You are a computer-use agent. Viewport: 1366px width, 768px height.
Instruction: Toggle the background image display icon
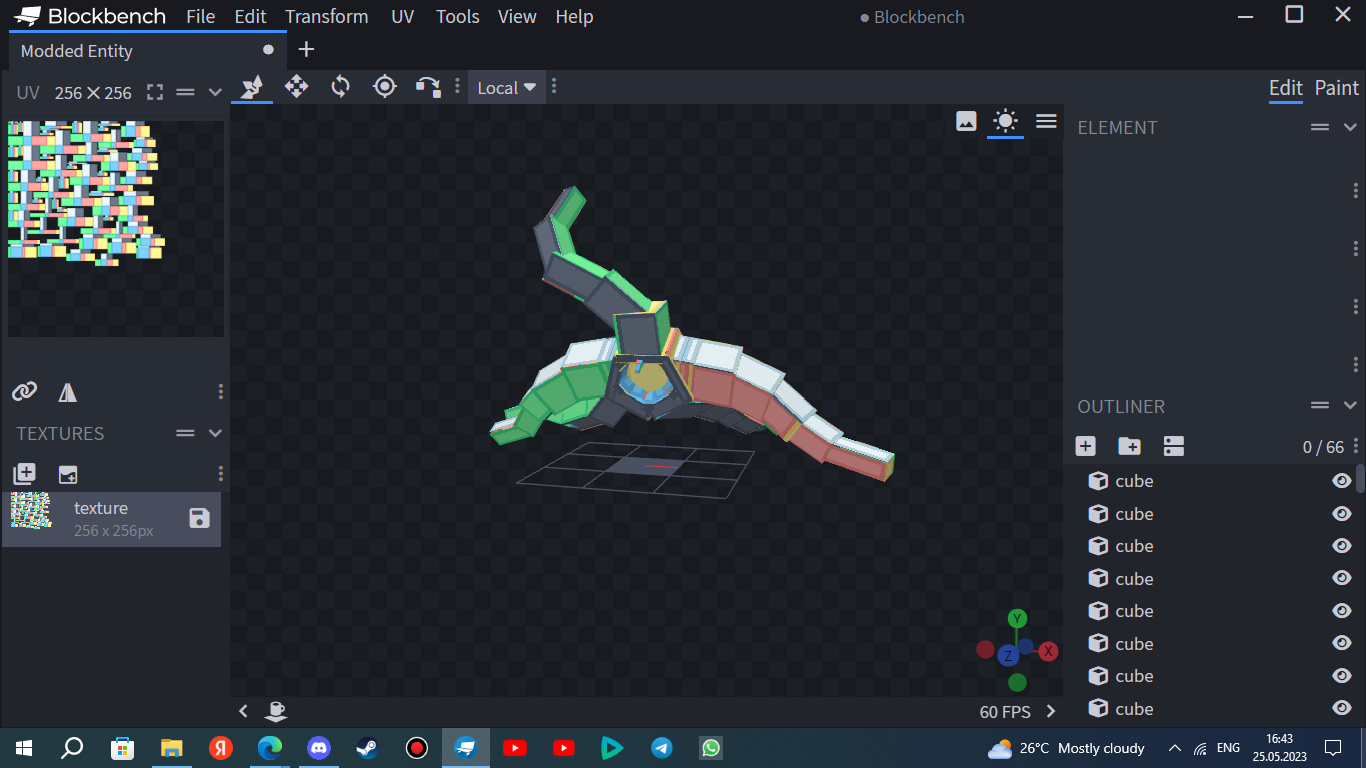(966, 120)
